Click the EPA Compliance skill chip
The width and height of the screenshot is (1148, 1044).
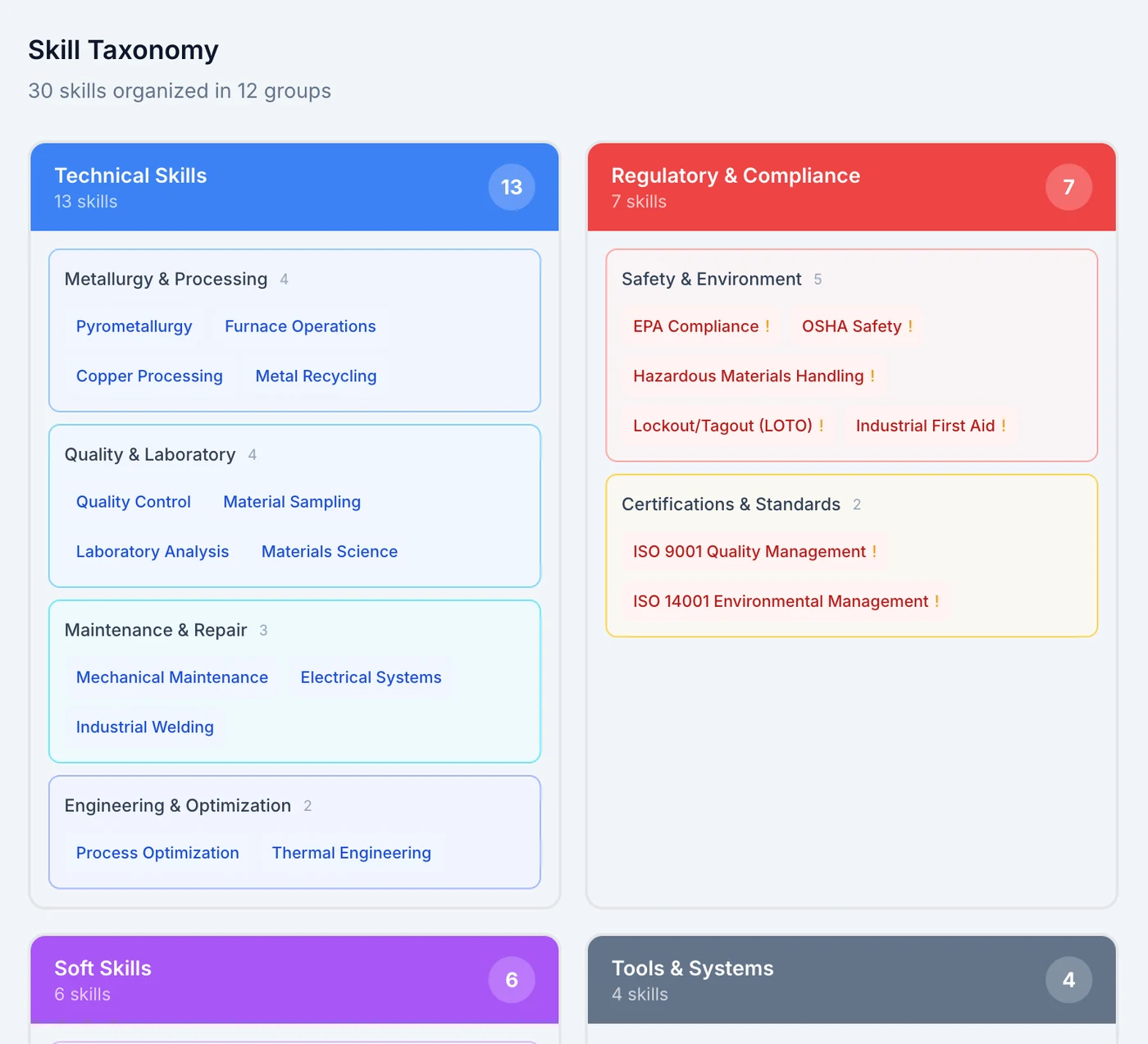pos(701,326)
